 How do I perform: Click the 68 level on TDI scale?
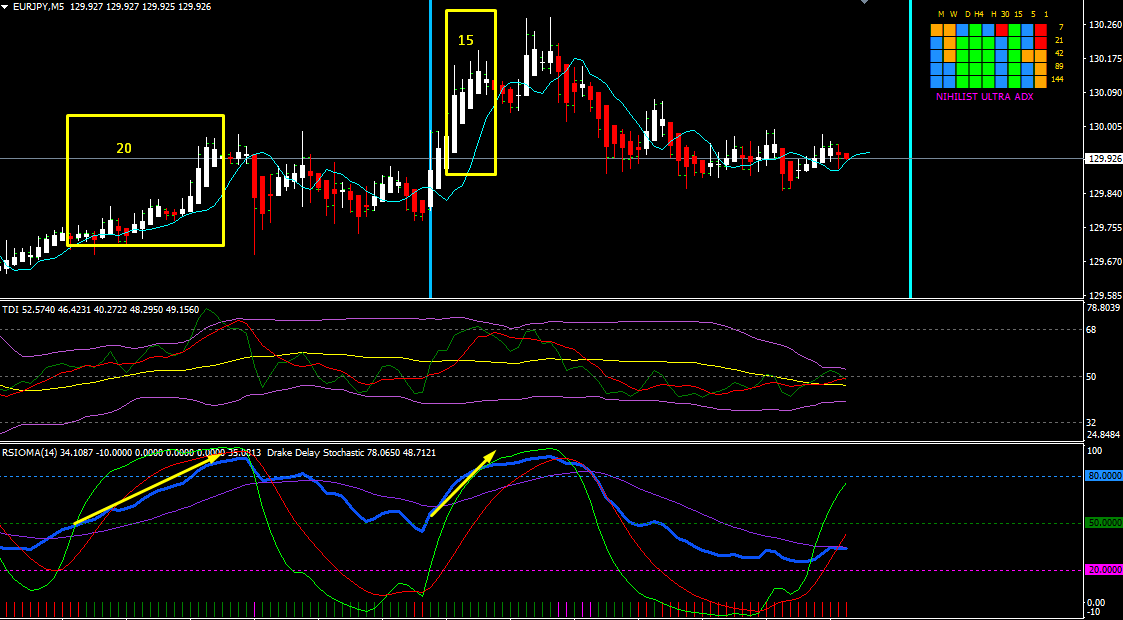click(1091, 330)
